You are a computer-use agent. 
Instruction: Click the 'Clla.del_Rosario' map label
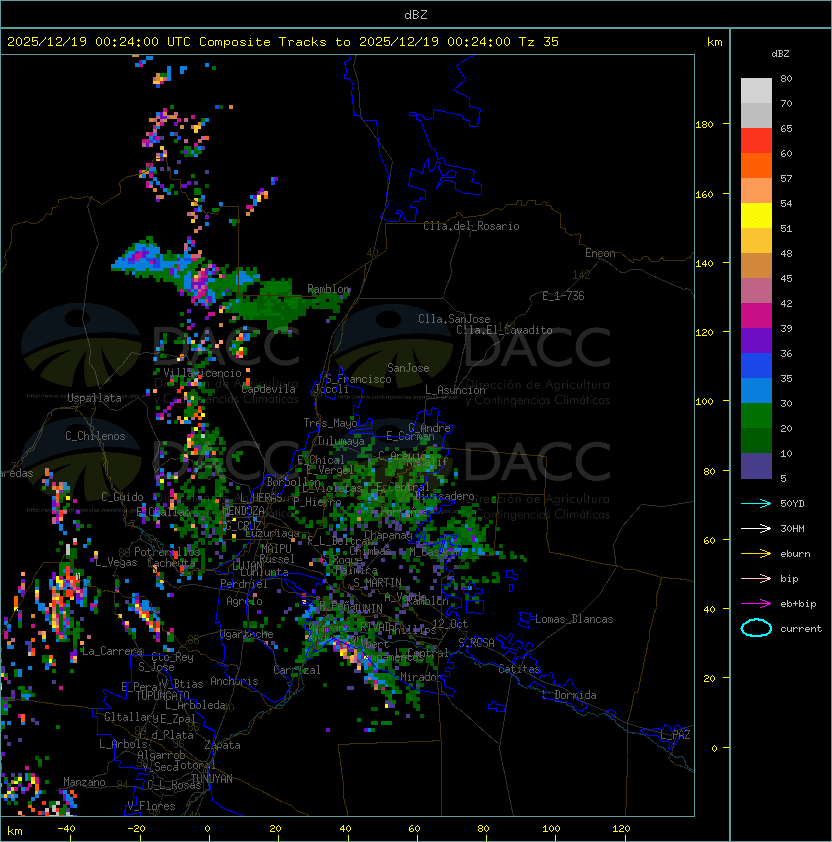471,226
